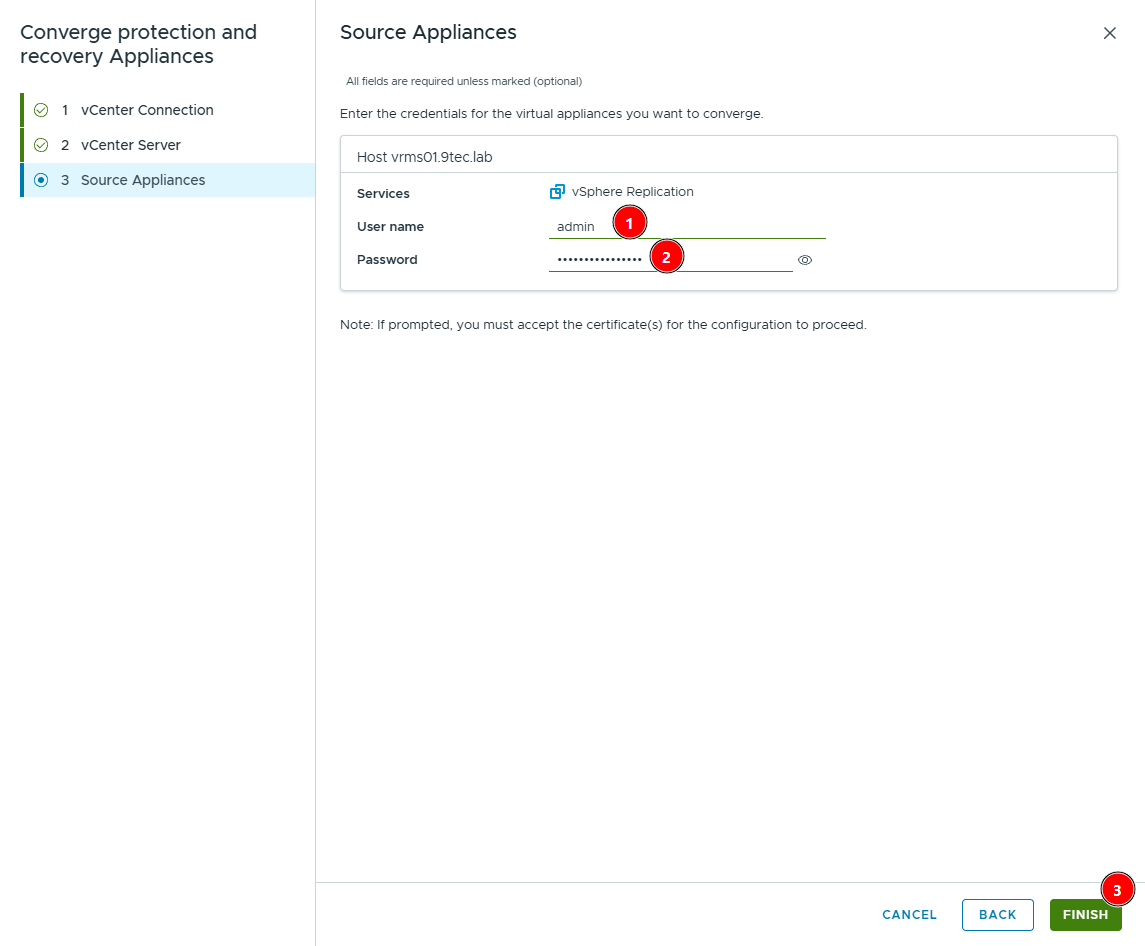Open step 1 vCenter Connection
1145x946 pixels.
(x=168, y=110)
